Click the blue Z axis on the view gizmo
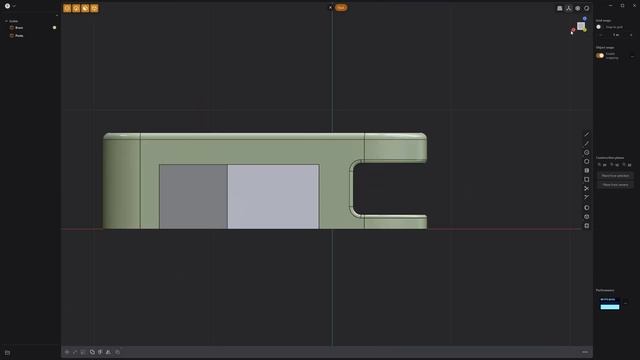The width and height of the screenshot is (640, 360). point(584,19)
